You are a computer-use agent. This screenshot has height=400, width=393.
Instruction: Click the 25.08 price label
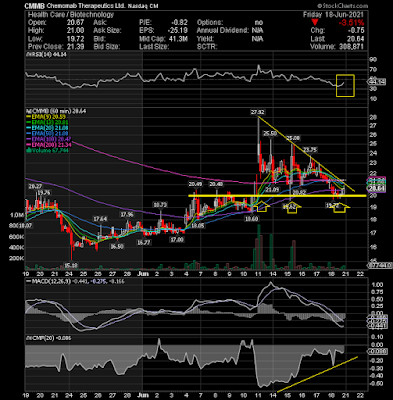coord(293,138)
